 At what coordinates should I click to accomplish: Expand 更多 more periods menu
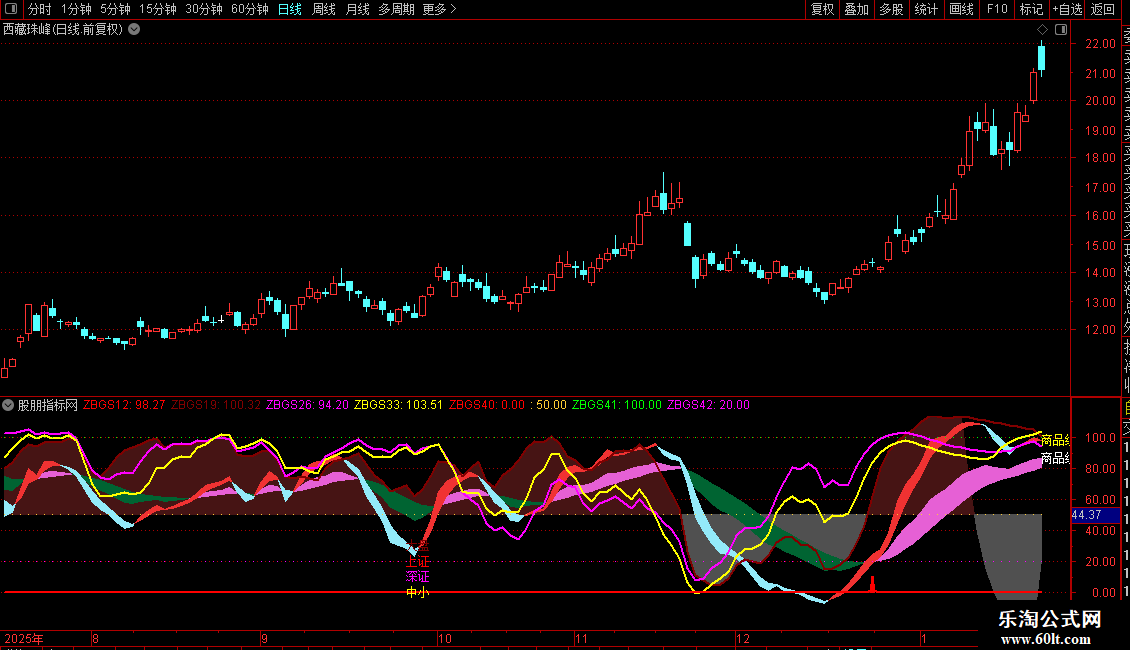point(439,10)
